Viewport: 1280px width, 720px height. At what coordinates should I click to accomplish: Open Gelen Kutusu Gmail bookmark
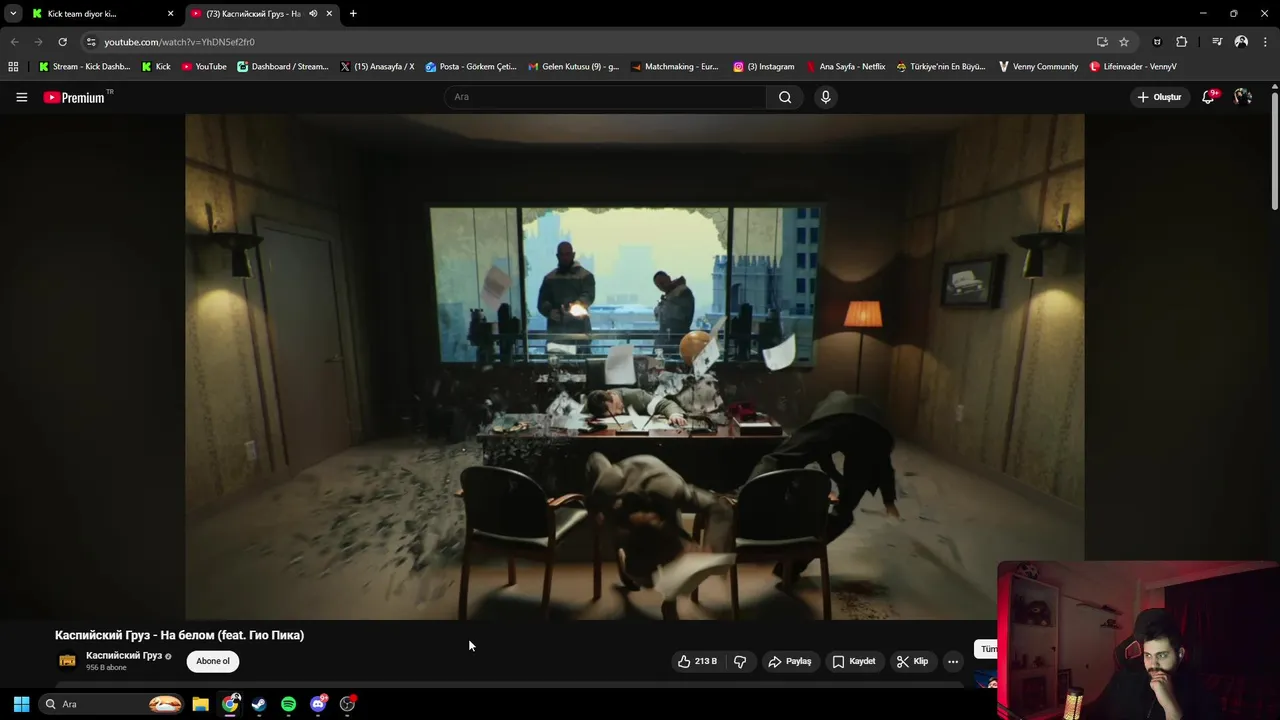pos(574,67)
